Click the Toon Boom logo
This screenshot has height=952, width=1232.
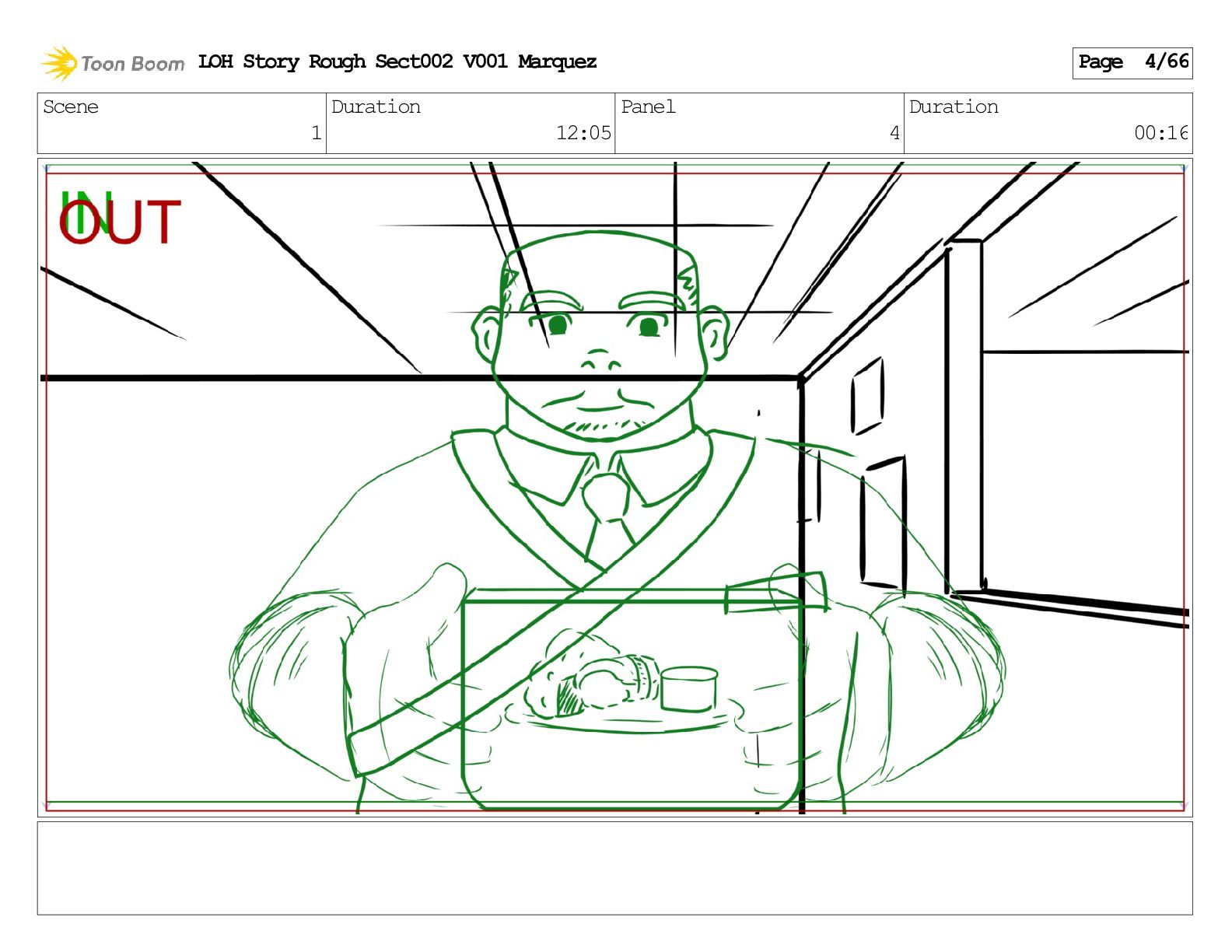[113, 63]
